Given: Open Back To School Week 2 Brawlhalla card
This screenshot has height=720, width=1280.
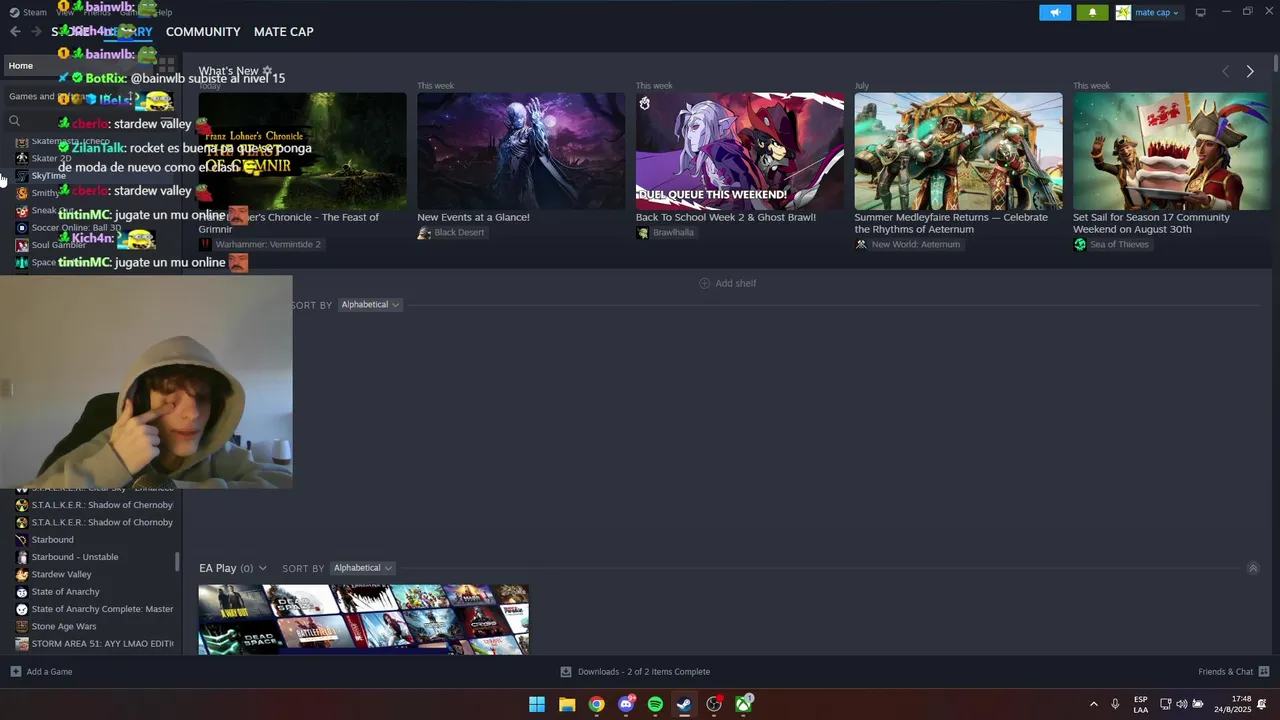Looking at the screenshot, I should click(x=740, y=152).
